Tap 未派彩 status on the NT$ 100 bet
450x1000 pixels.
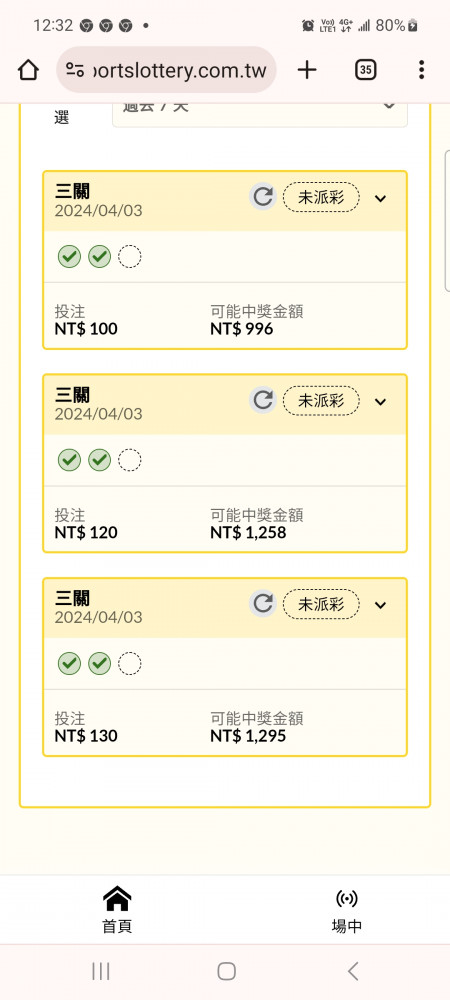(321, 198)
